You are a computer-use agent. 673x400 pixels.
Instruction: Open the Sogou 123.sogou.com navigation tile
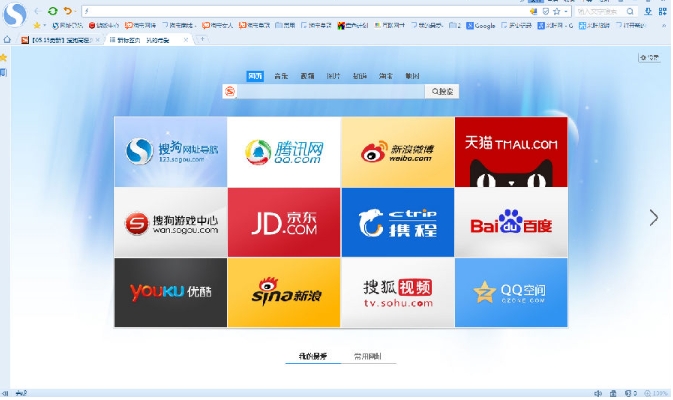tap(171, 152)
